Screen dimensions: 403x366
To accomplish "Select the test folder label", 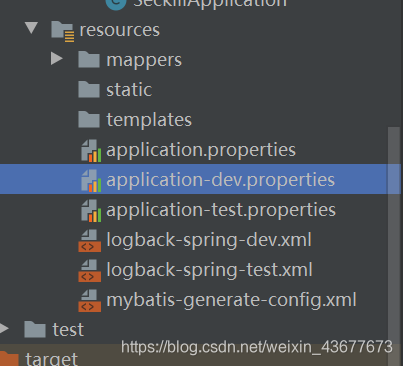I will [x=68, y=330].
